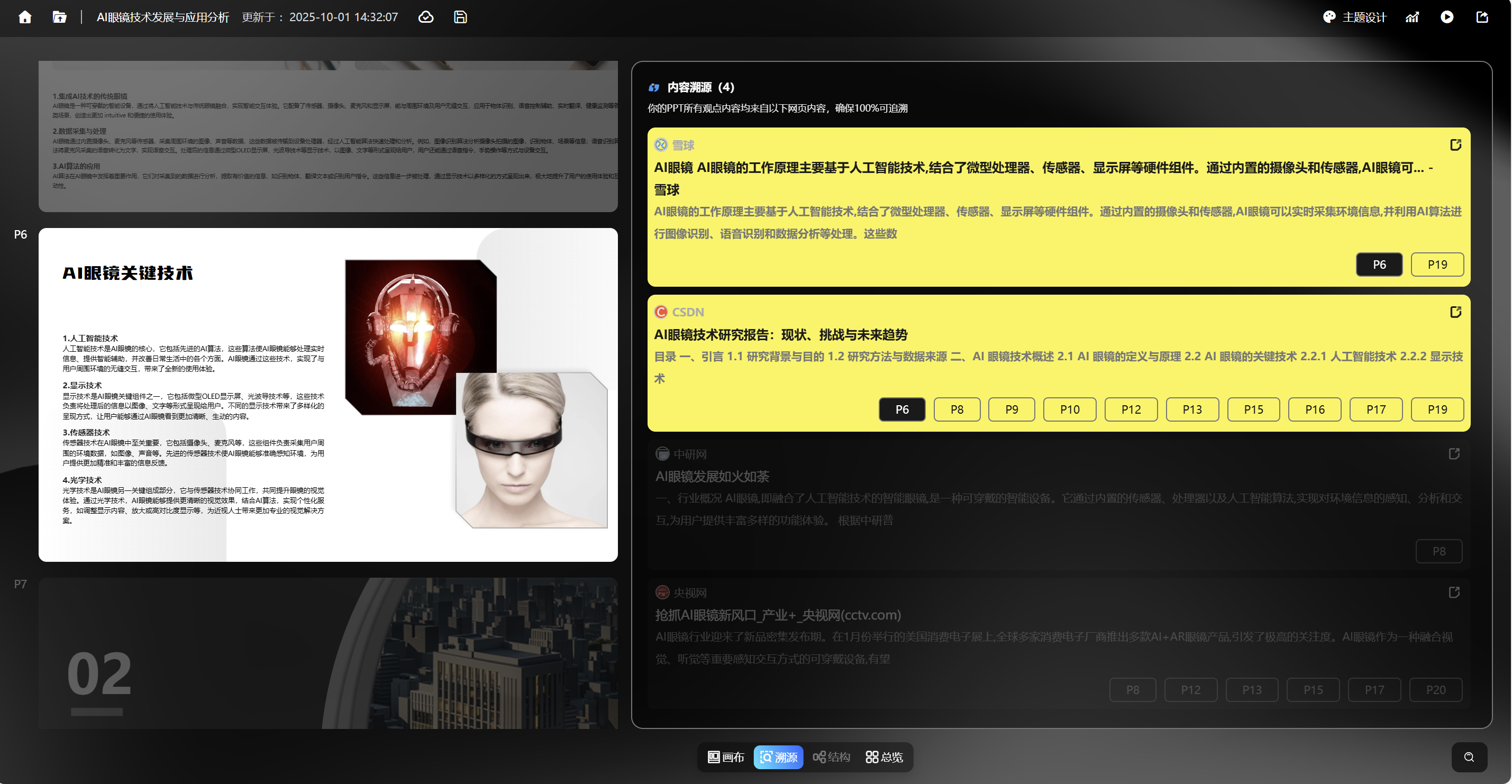Click the cloud sync icon
The height and width of the screenshot is (784, 1512).
click(x=425, y=17)
